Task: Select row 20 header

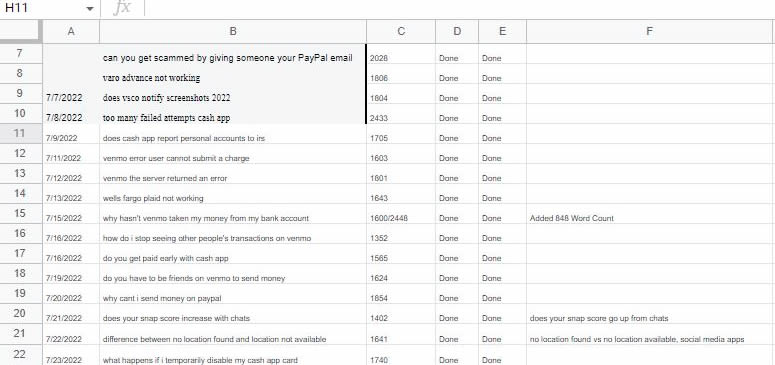Action: pos(20,314)
